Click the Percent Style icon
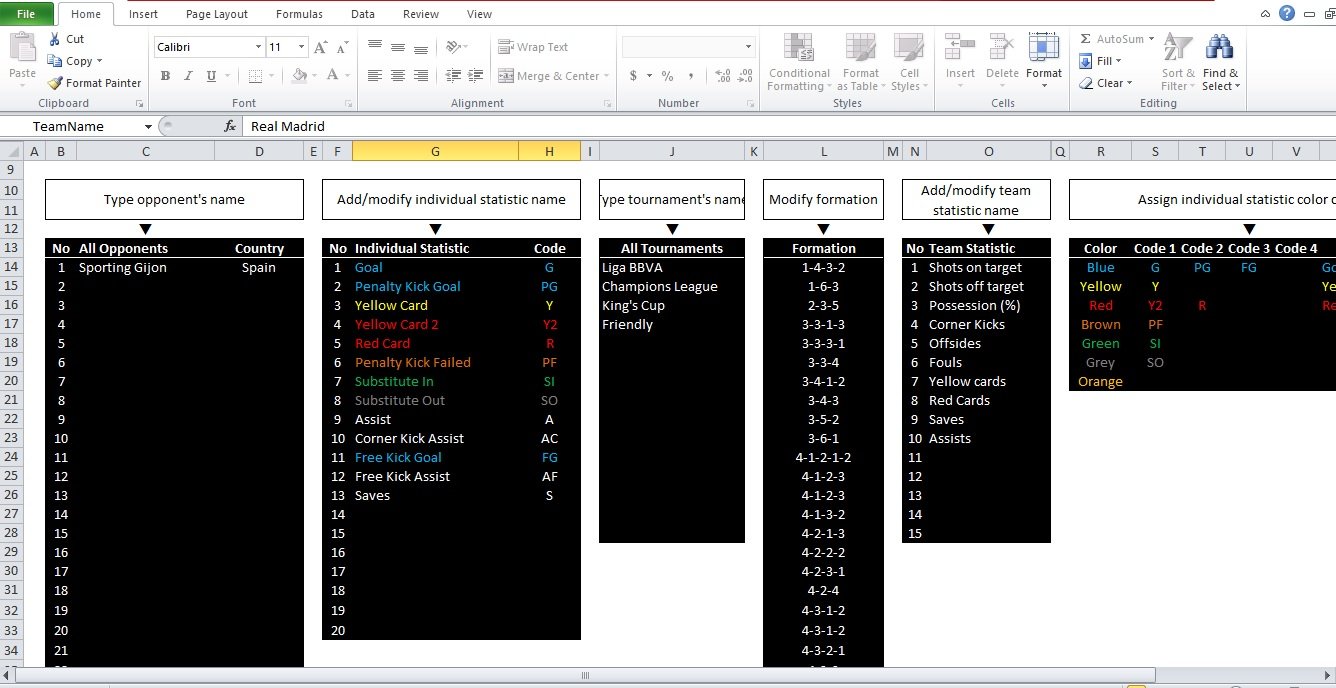The width and height of the screenshot is (1336, 688). coord(667,76)
